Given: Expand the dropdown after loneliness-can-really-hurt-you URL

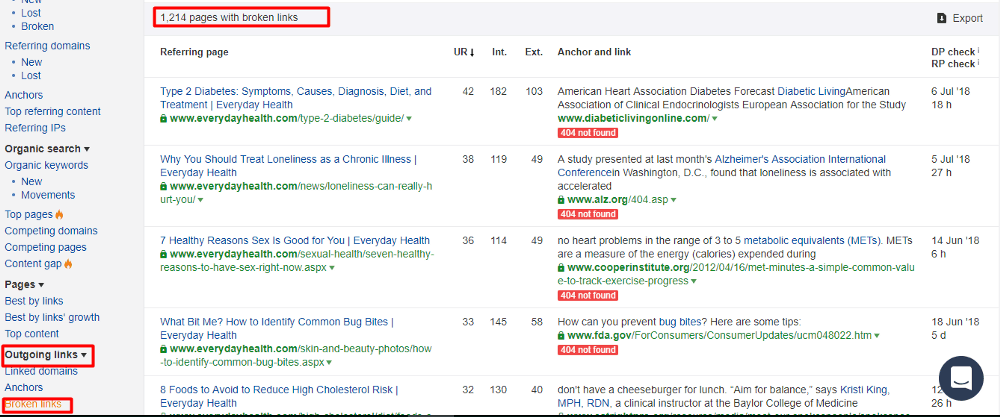Looking at the screenshot, I should pos(200,200).
